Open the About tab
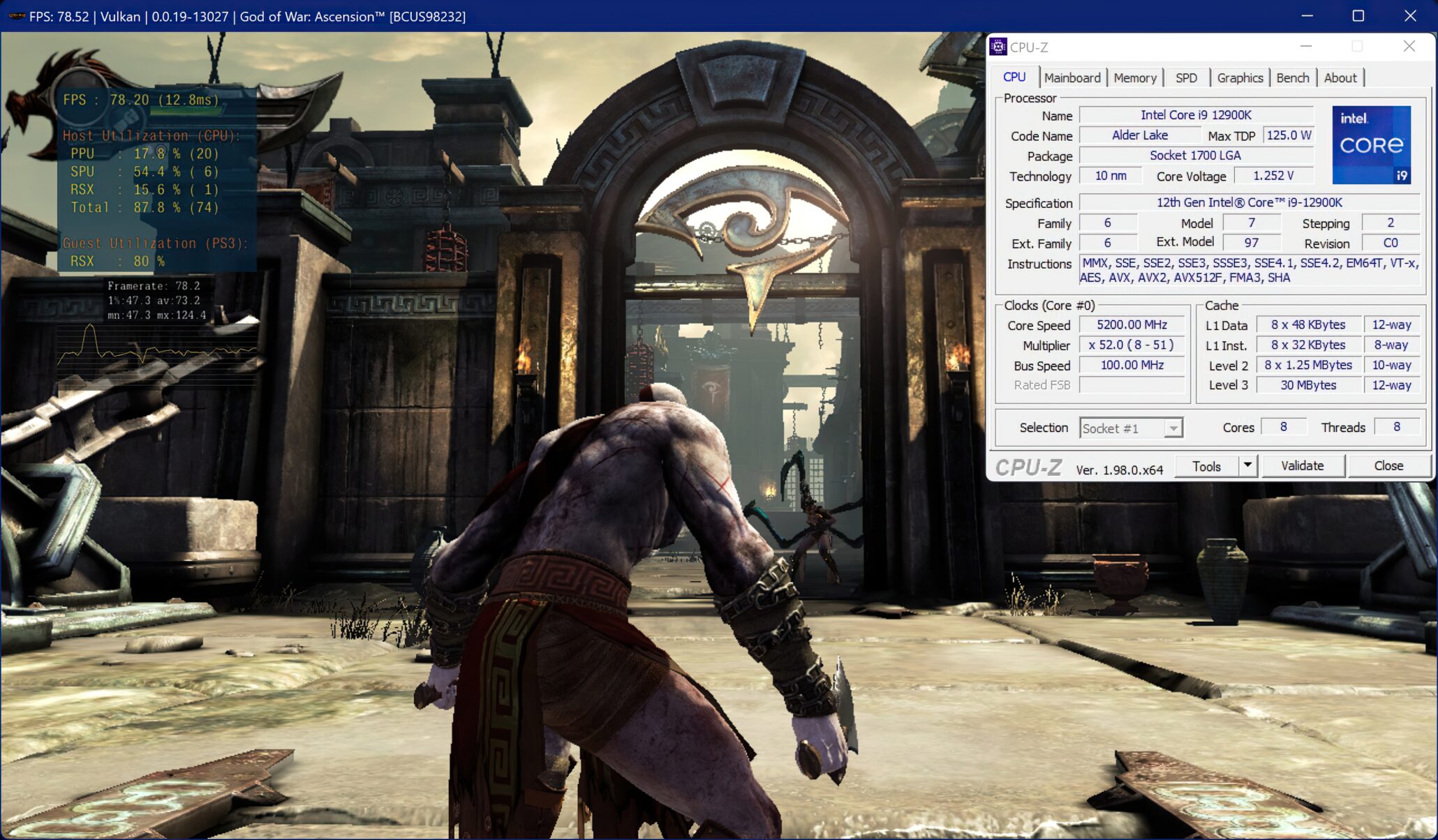 [x=1340, y=77]
